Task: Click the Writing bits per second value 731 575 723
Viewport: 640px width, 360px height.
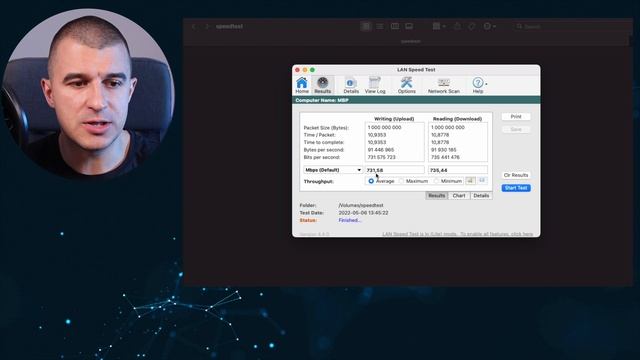Action: tap(381, 157)
